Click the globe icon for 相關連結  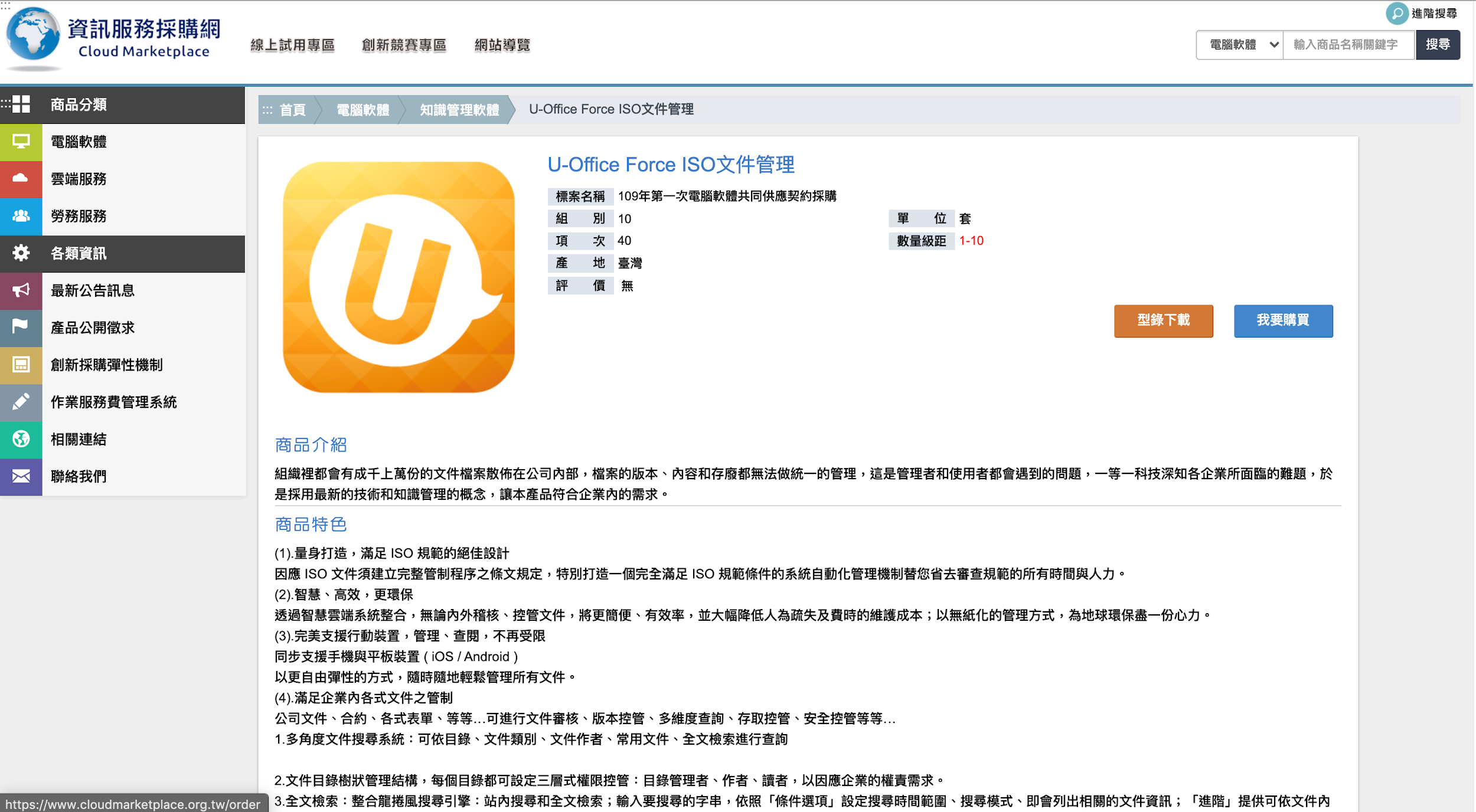tap(21, 439)
